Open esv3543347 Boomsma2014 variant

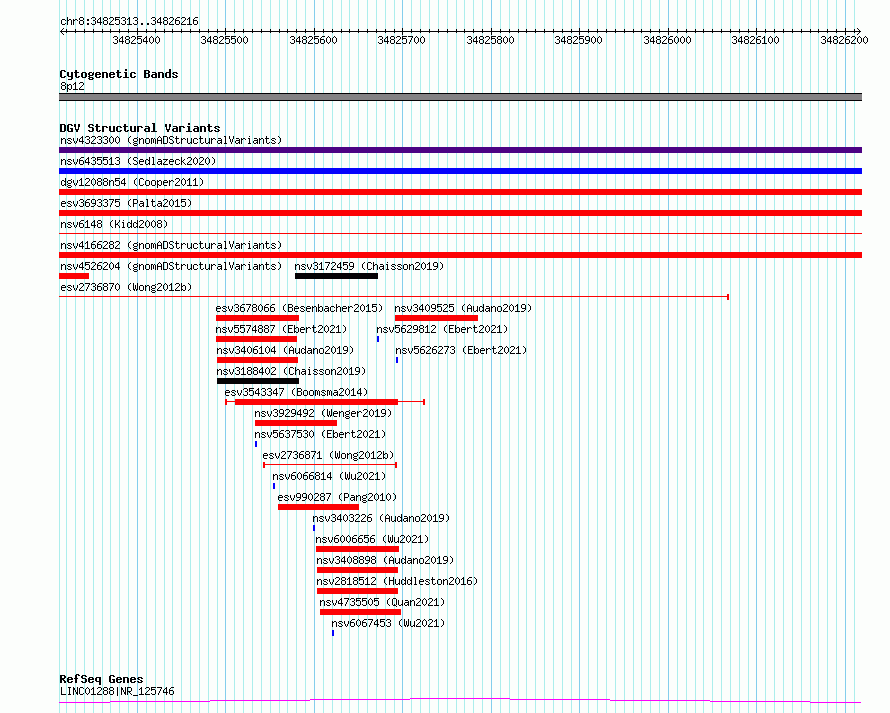pyautogui.click(x=296, y=392)
